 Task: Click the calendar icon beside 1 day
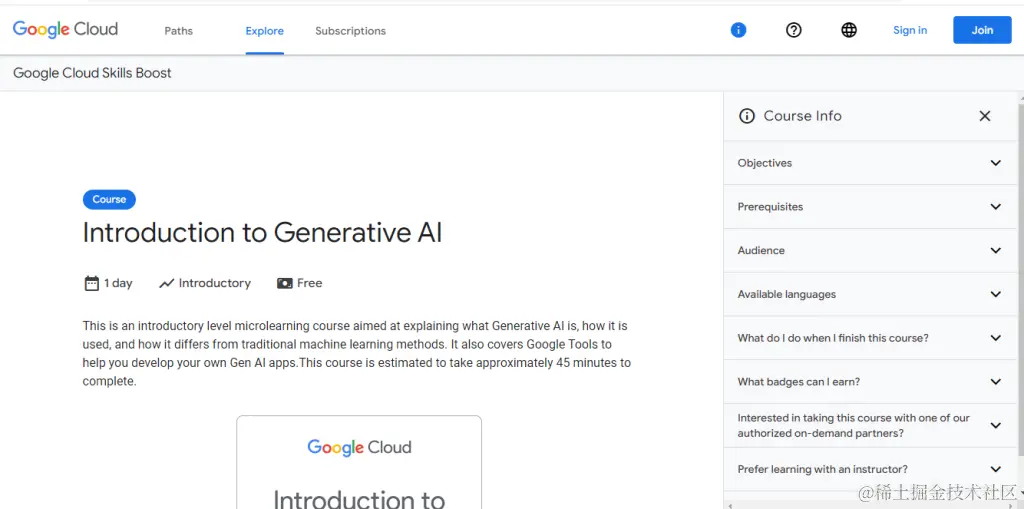91,283
